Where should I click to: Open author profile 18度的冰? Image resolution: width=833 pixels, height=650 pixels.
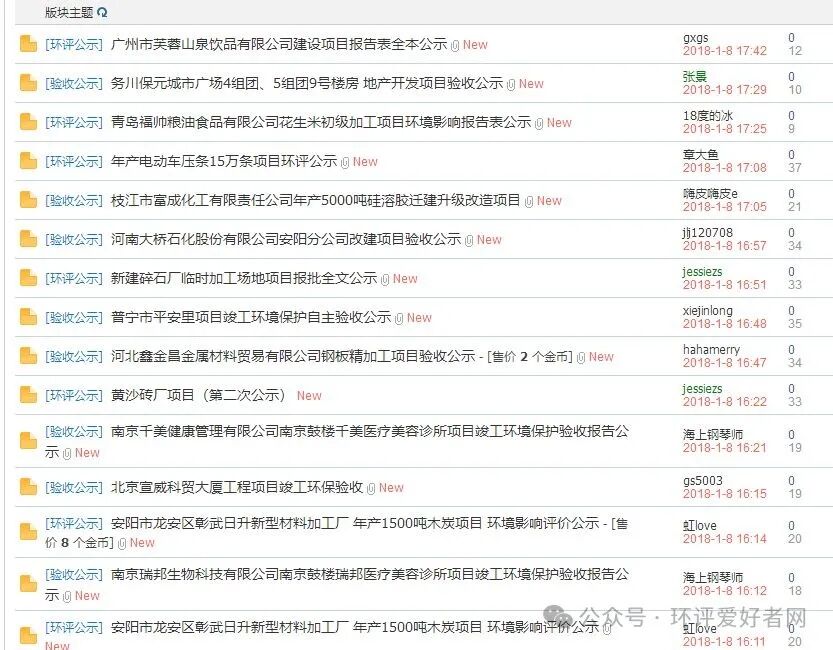pos(708,115)
